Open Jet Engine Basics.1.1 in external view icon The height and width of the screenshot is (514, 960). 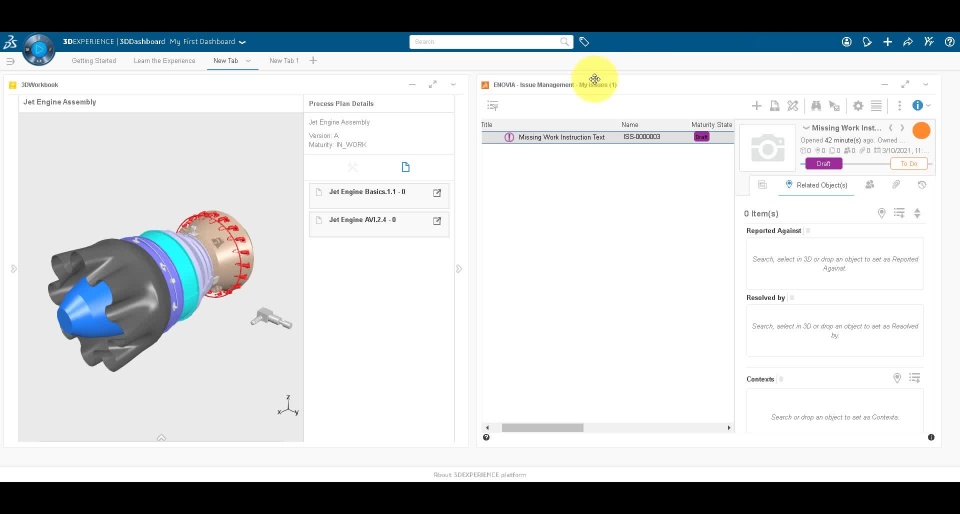(x=437, y=193)
